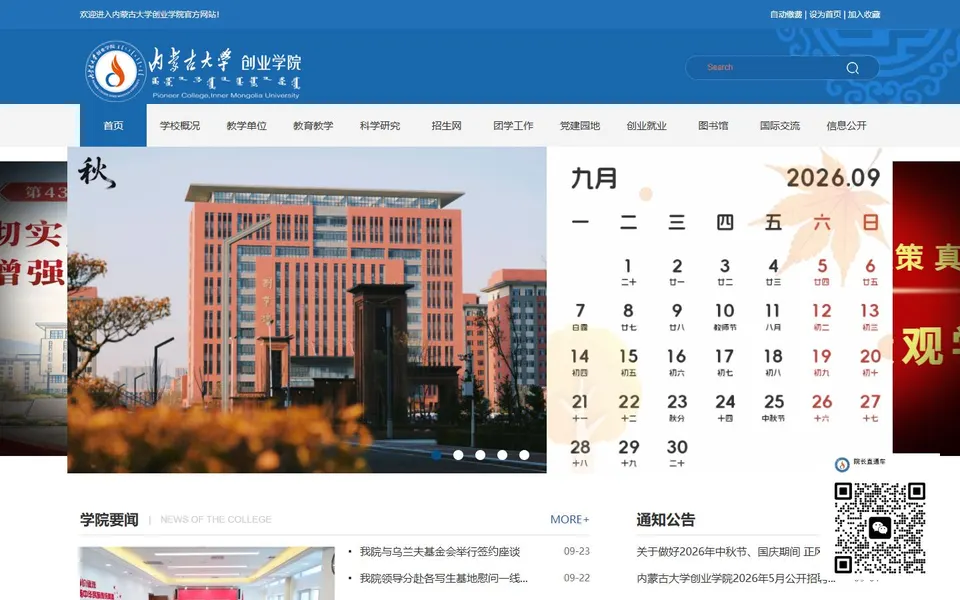Viewport: 960px width, 600px height.
Task: Visit the 招生网 navigation item
Action: coord(446,126)
